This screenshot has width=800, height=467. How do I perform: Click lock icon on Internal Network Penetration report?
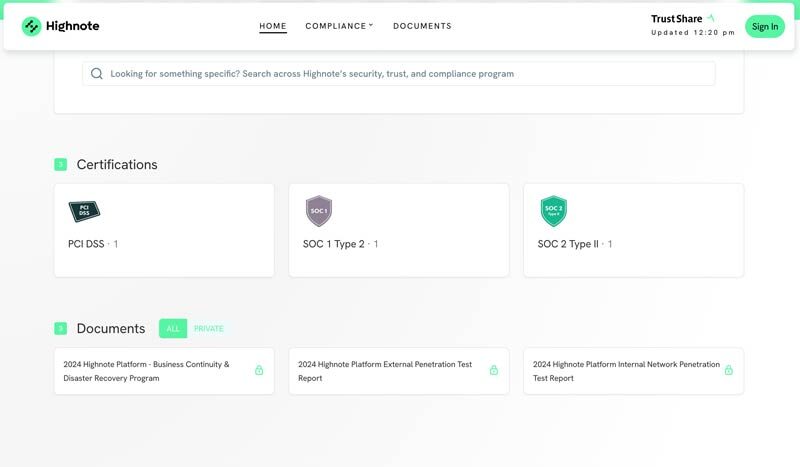click(729, 370)
